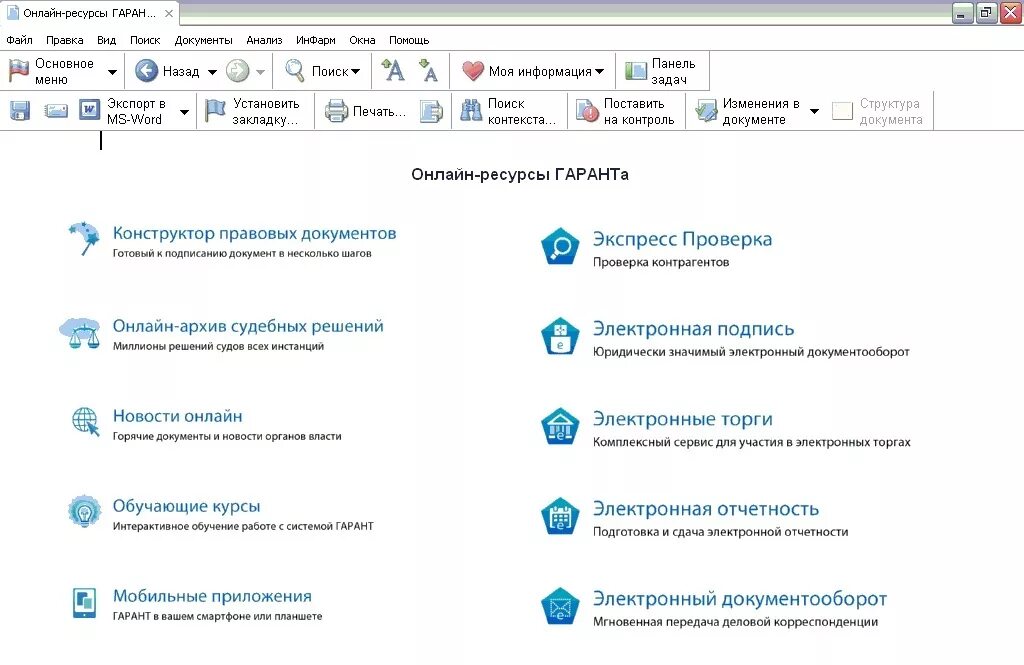
Task: Open the Обучающие курсы link
Action: 187,506
